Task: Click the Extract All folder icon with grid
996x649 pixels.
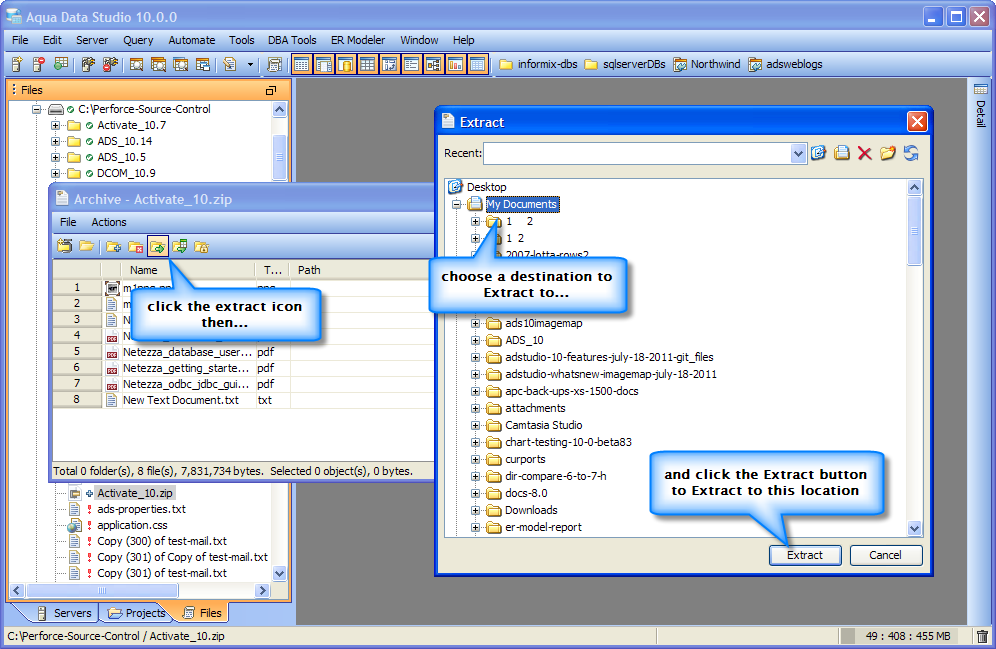Action: (x=180, y=246)
